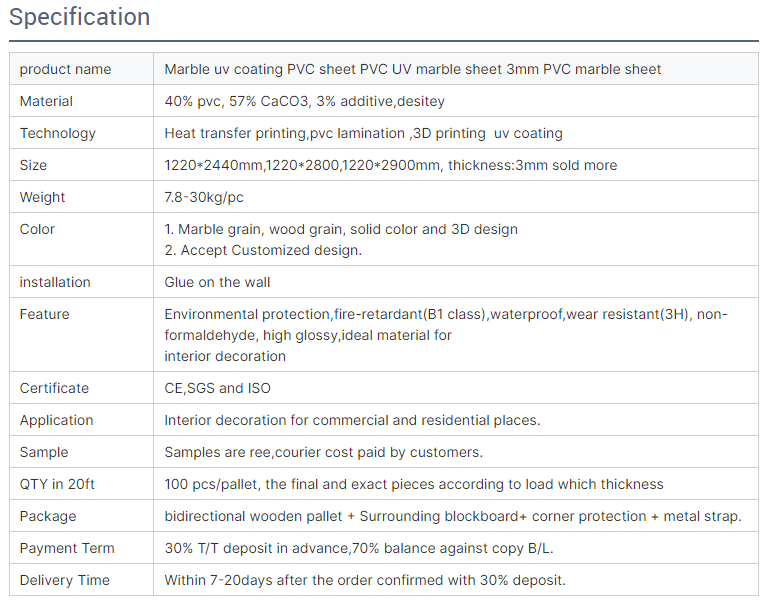Click the Size value starting with 1220*2440mm

[x=390, y=166]
